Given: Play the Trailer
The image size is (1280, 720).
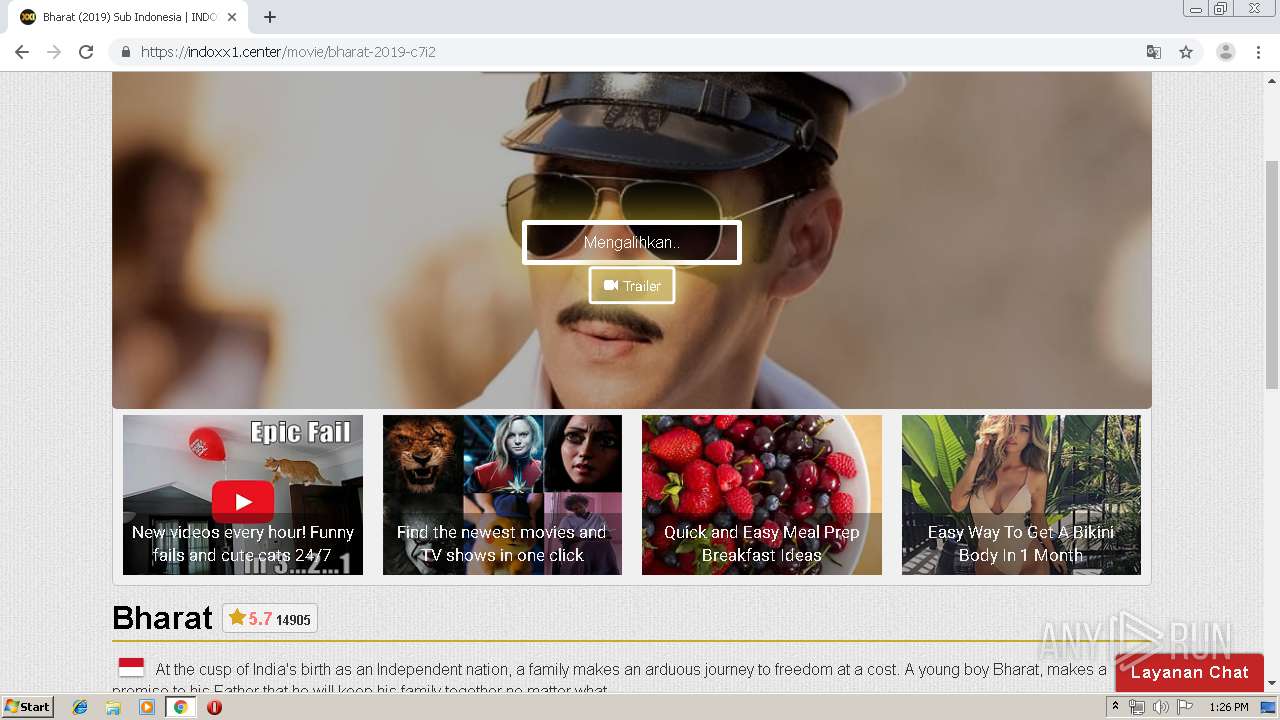Looking at the screenshot, I should tap(631, 286).
